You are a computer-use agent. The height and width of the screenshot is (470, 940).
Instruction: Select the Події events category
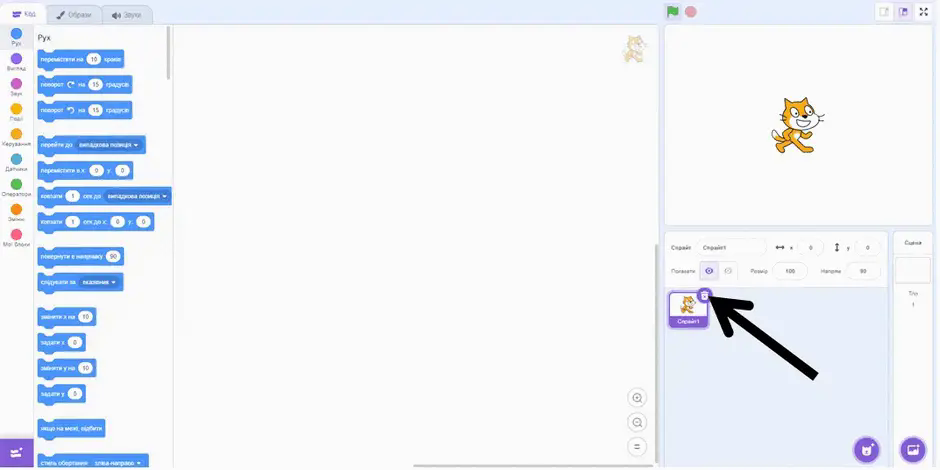point(16,112)
